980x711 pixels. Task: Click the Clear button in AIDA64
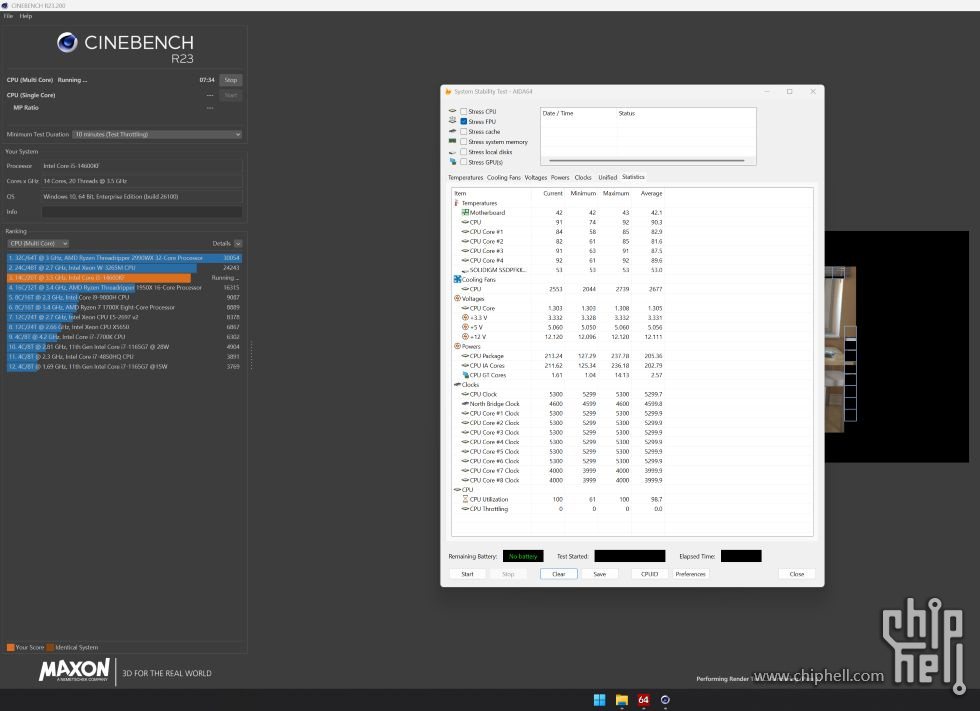tap(559, 574)
